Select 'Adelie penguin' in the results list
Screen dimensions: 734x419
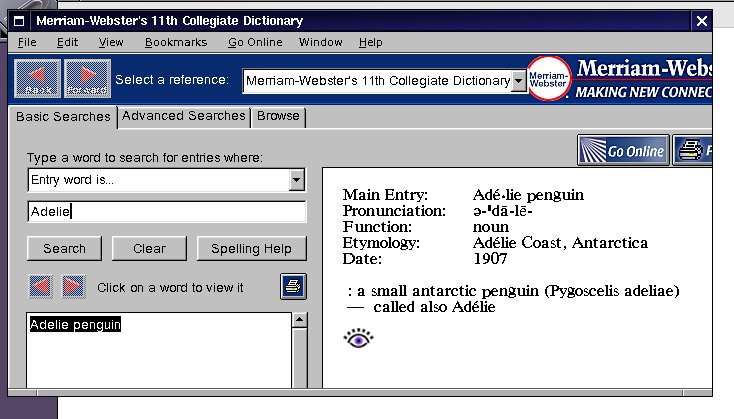[75, 324]
